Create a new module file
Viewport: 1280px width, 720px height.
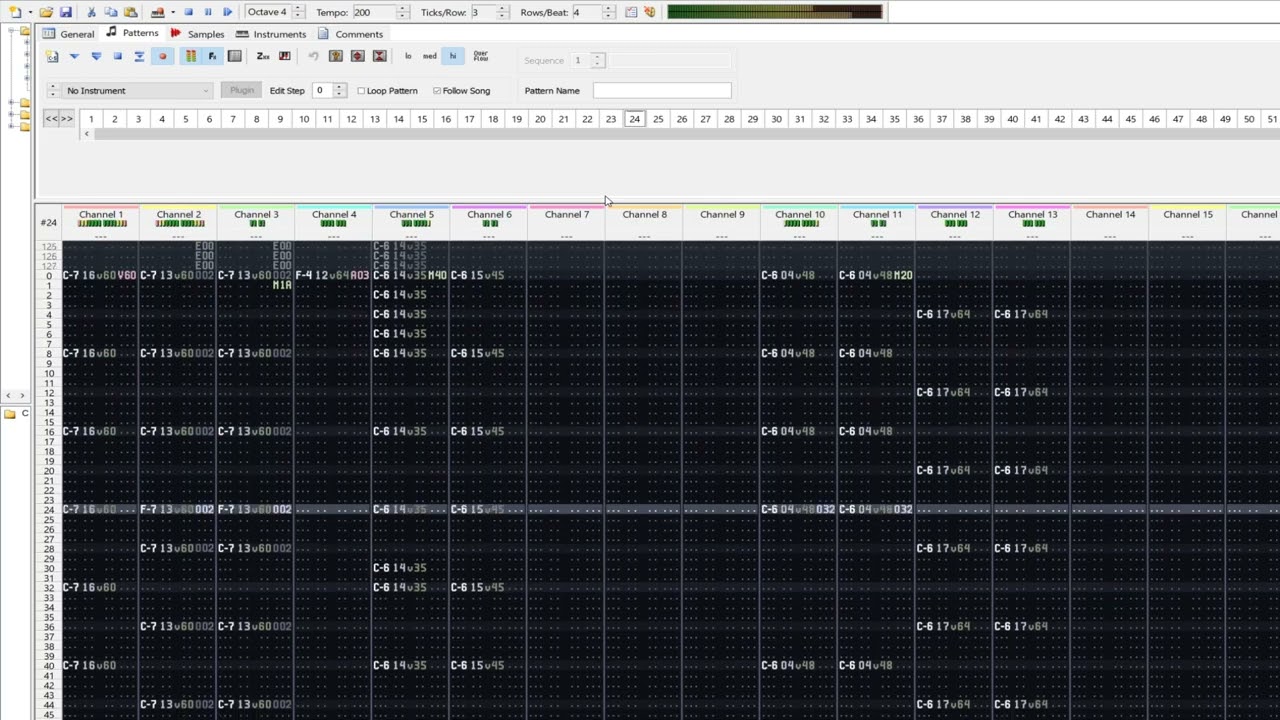pos(14,12)
